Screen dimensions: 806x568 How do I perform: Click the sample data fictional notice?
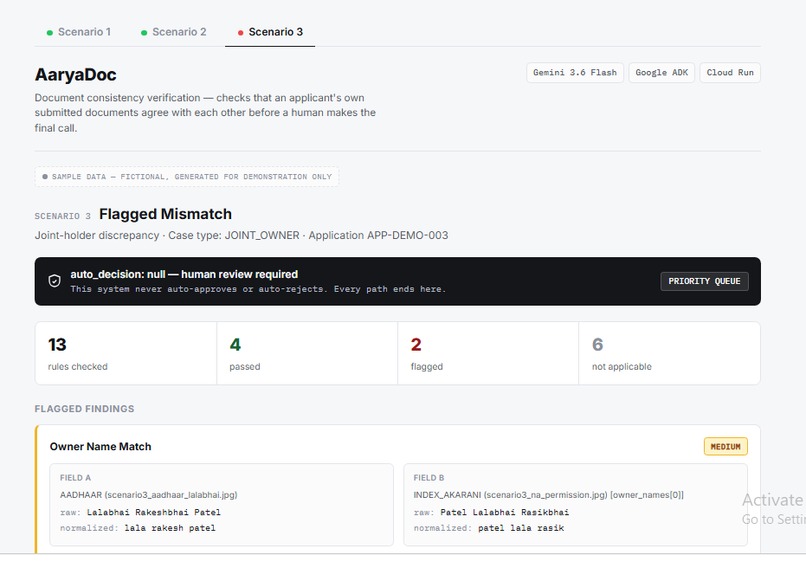coord(187,177)
